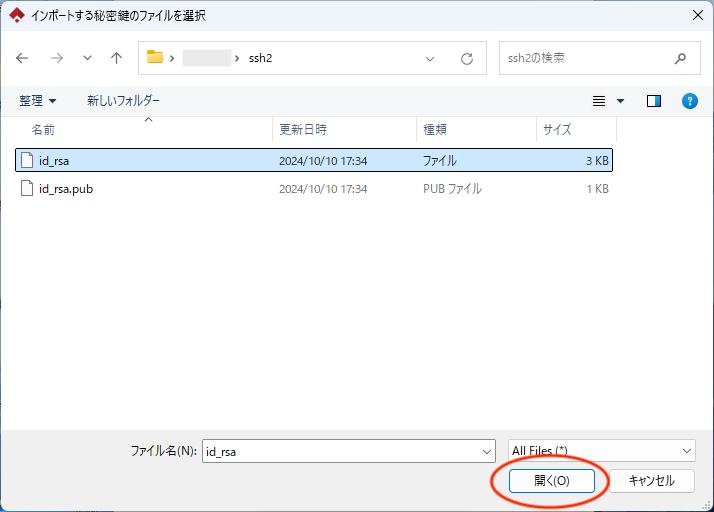Image resolution: width=714 pixels, height=512 pixels.
Task: Click the folder icon in address bar
Action: pyautogui.click(x=155, y=58)
